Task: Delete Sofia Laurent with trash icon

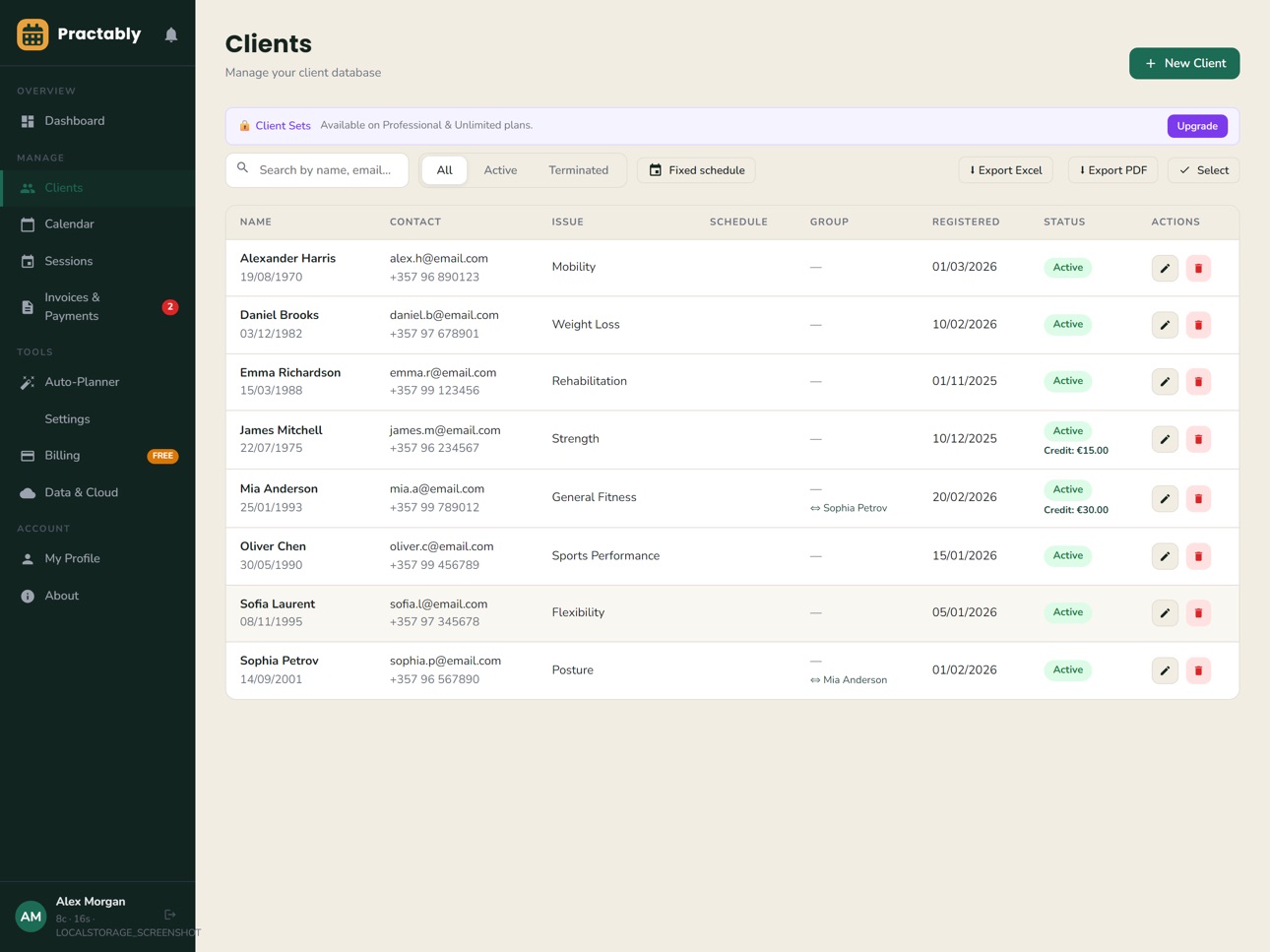Action: [x=1198, y=613]
